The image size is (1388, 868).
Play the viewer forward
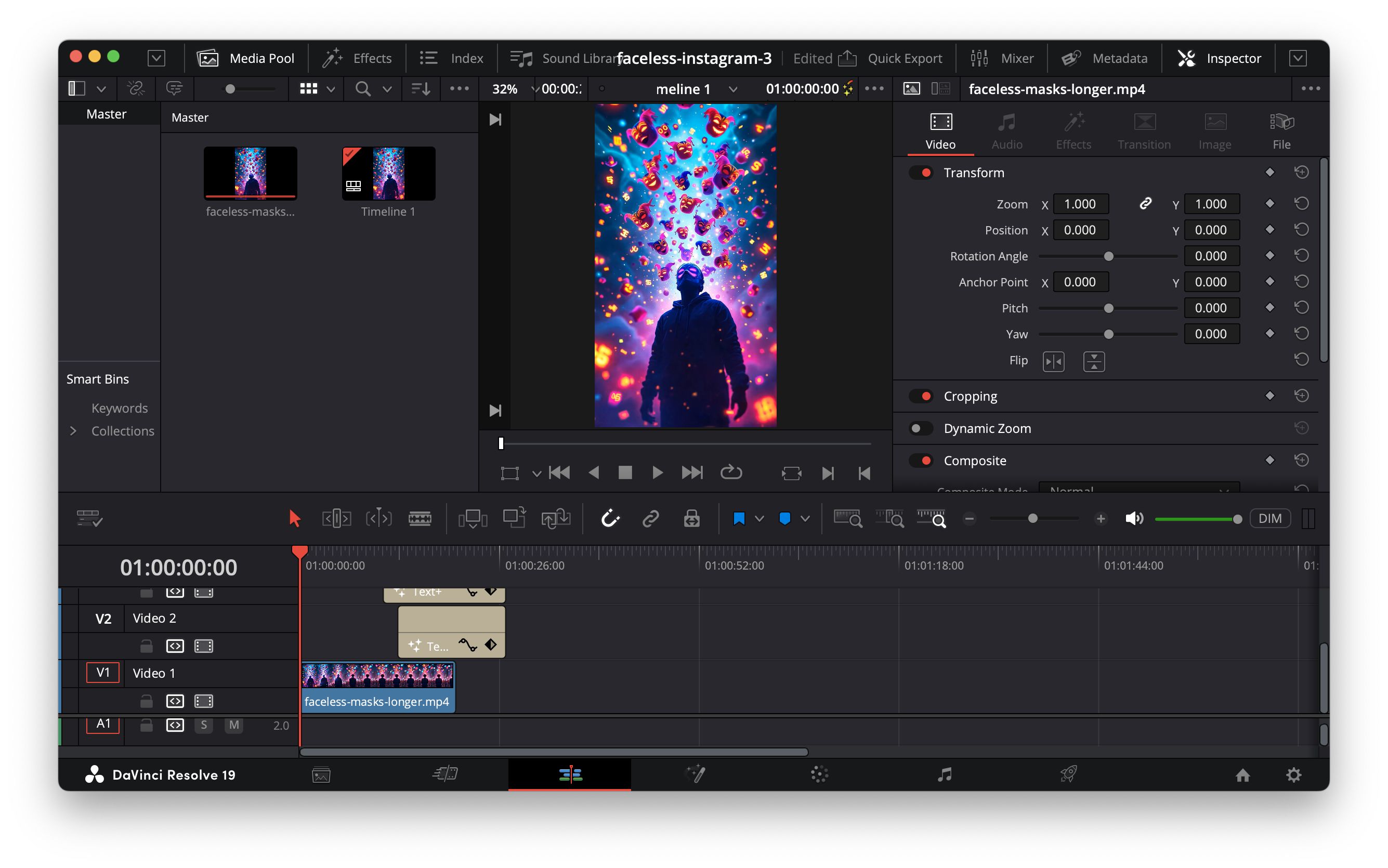[657, 472]
